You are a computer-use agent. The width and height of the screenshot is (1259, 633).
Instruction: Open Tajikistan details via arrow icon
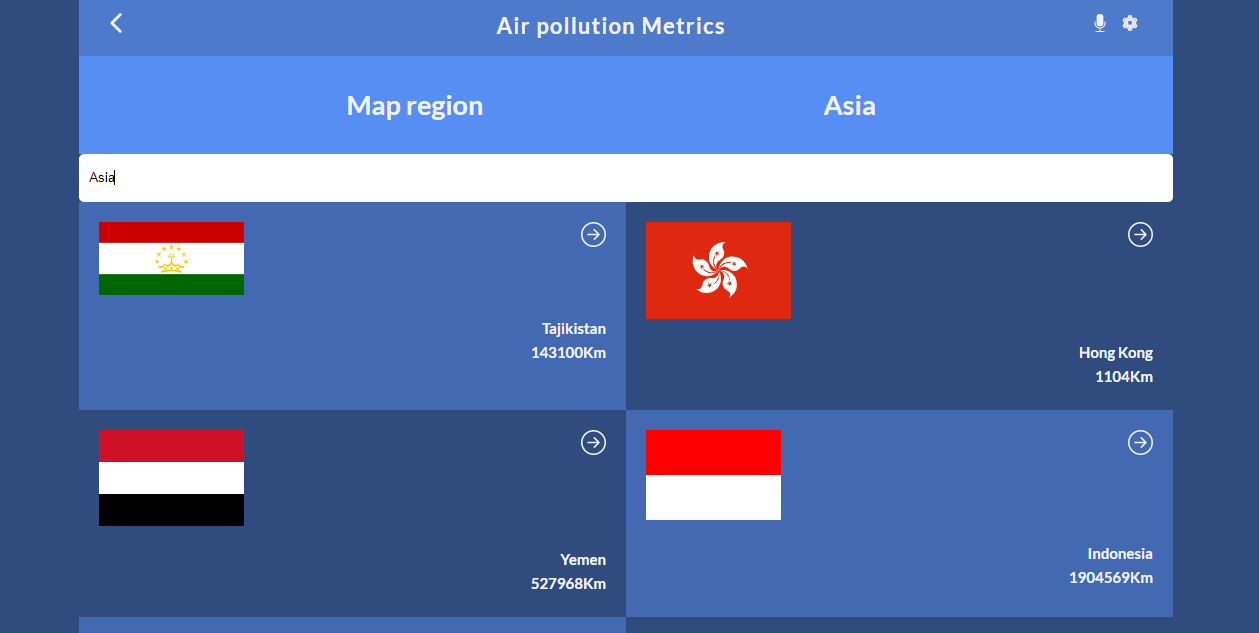594,234
